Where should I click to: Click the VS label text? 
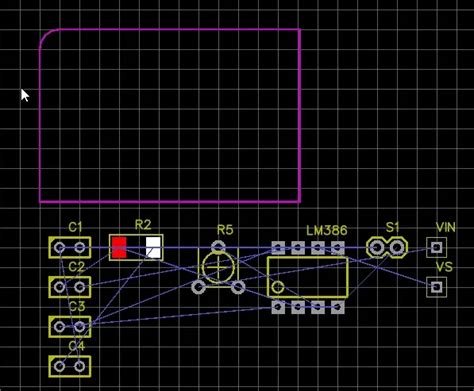(444, 267)
